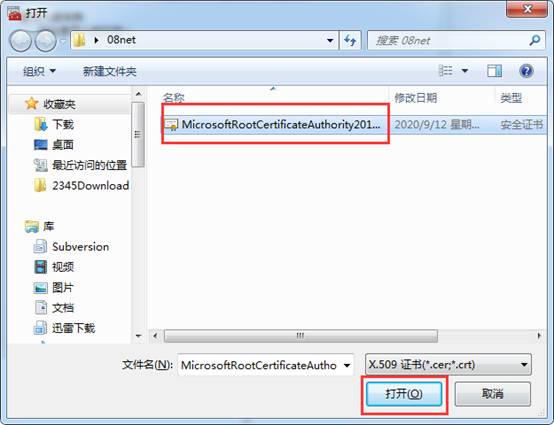Screen dimensions: 554x425
Task: Toggle the preview pane icon
Action: pos(494,71)
